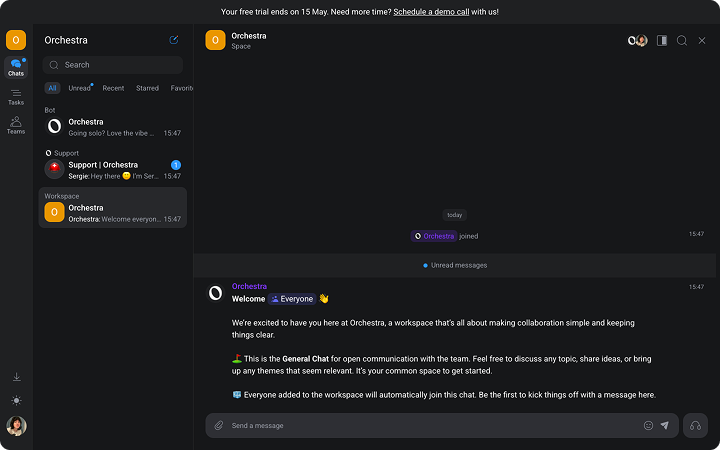Open the Teams section in sidebar

click(x=16, y=125)
